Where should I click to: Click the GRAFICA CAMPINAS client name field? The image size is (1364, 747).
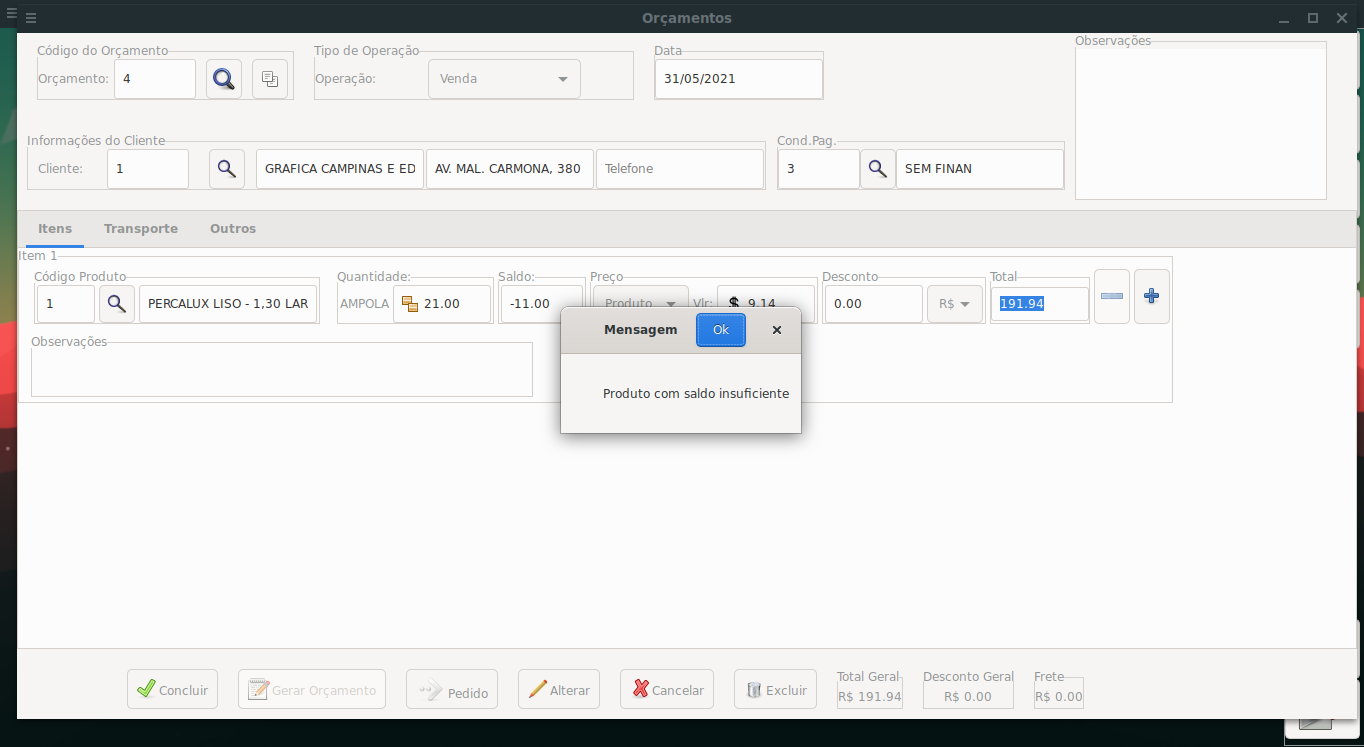coord(340,169)
